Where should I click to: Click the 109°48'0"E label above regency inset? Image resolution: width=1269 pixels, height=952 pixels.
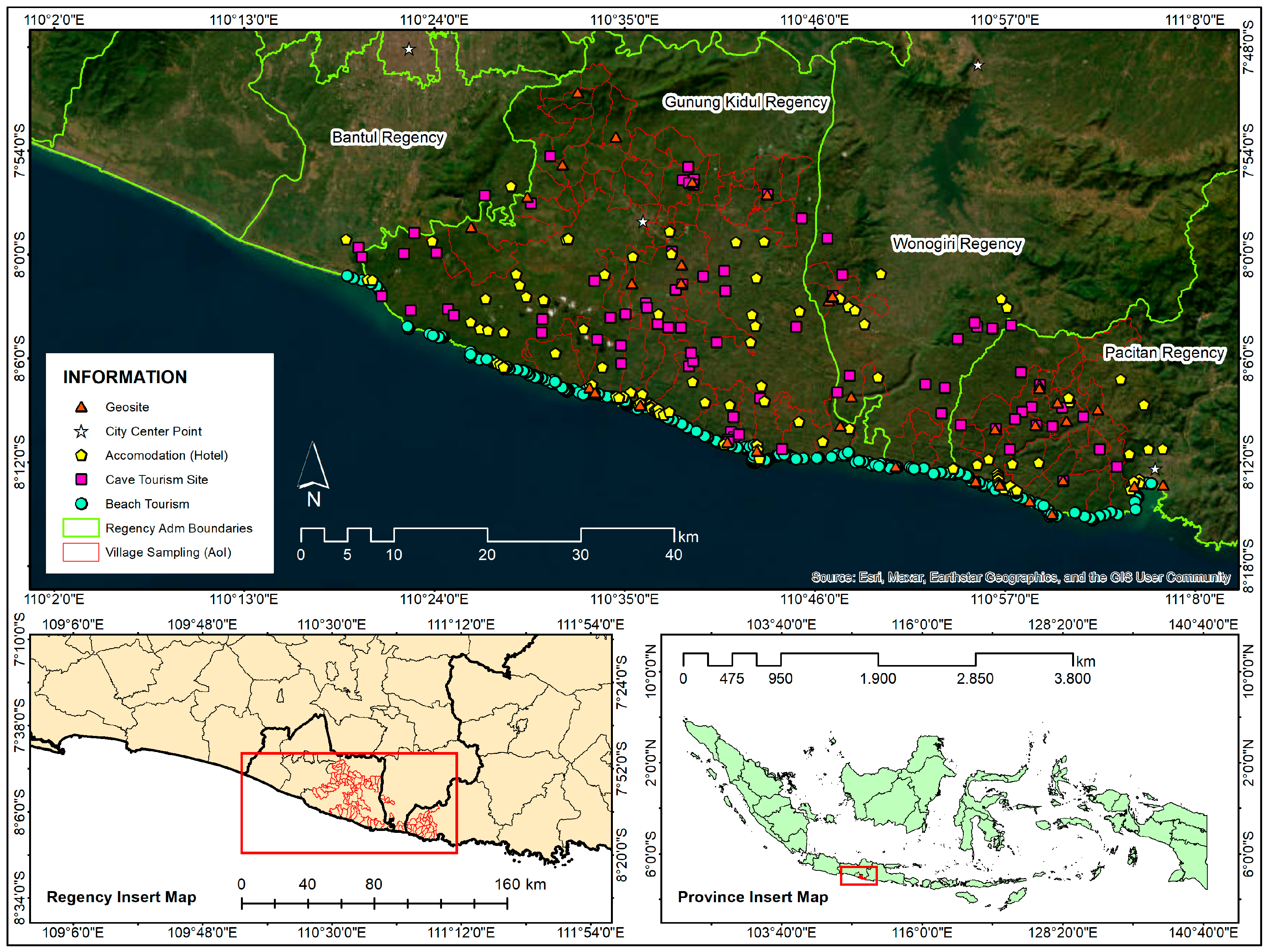(x=202, y=624)
